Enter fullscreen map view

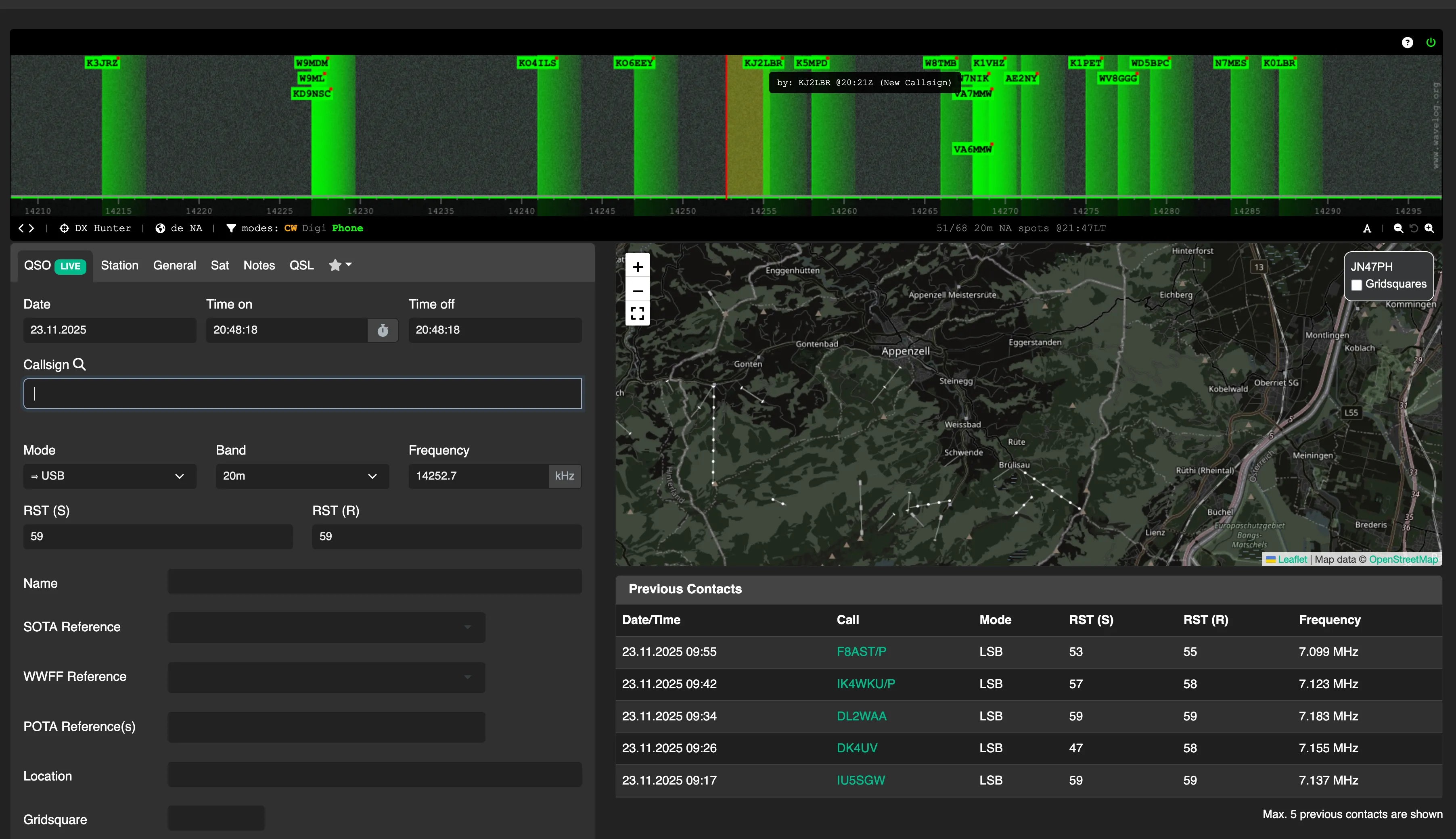click(638, 313)
